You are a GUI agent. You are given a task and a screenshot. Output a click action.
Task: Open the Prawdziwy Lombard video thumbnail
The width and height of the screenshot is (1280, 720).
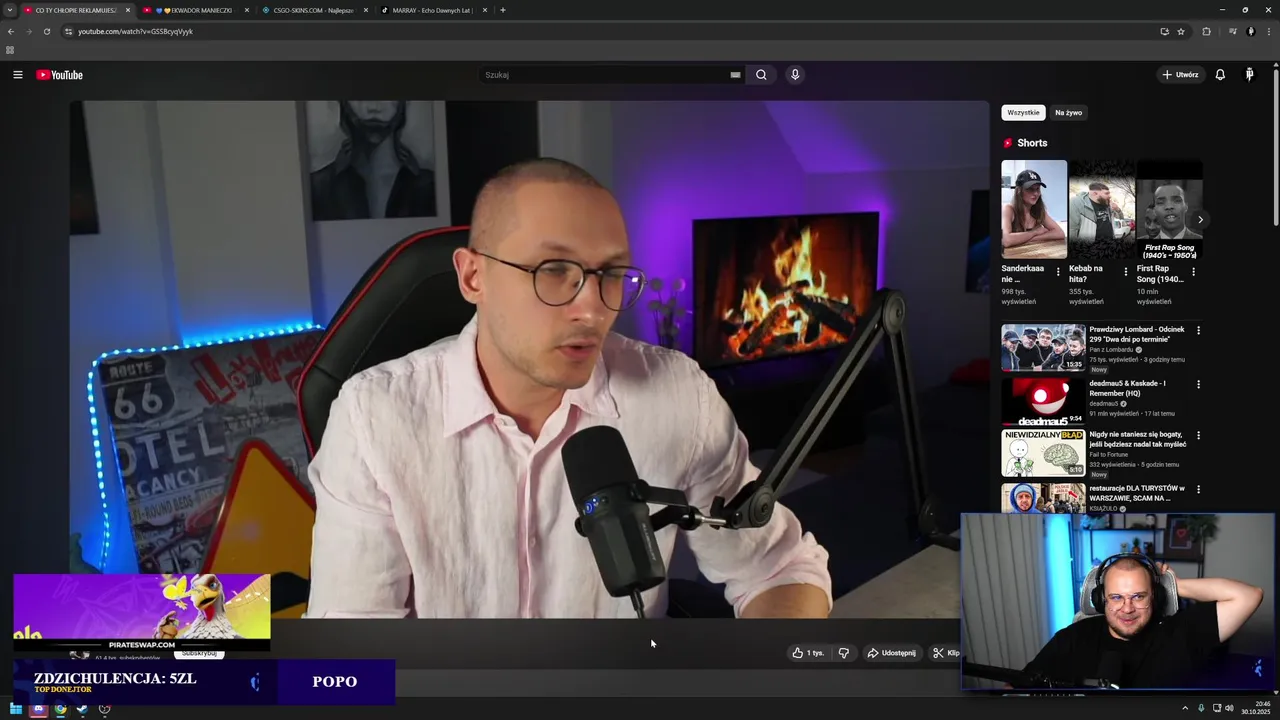click(1043, 347)
